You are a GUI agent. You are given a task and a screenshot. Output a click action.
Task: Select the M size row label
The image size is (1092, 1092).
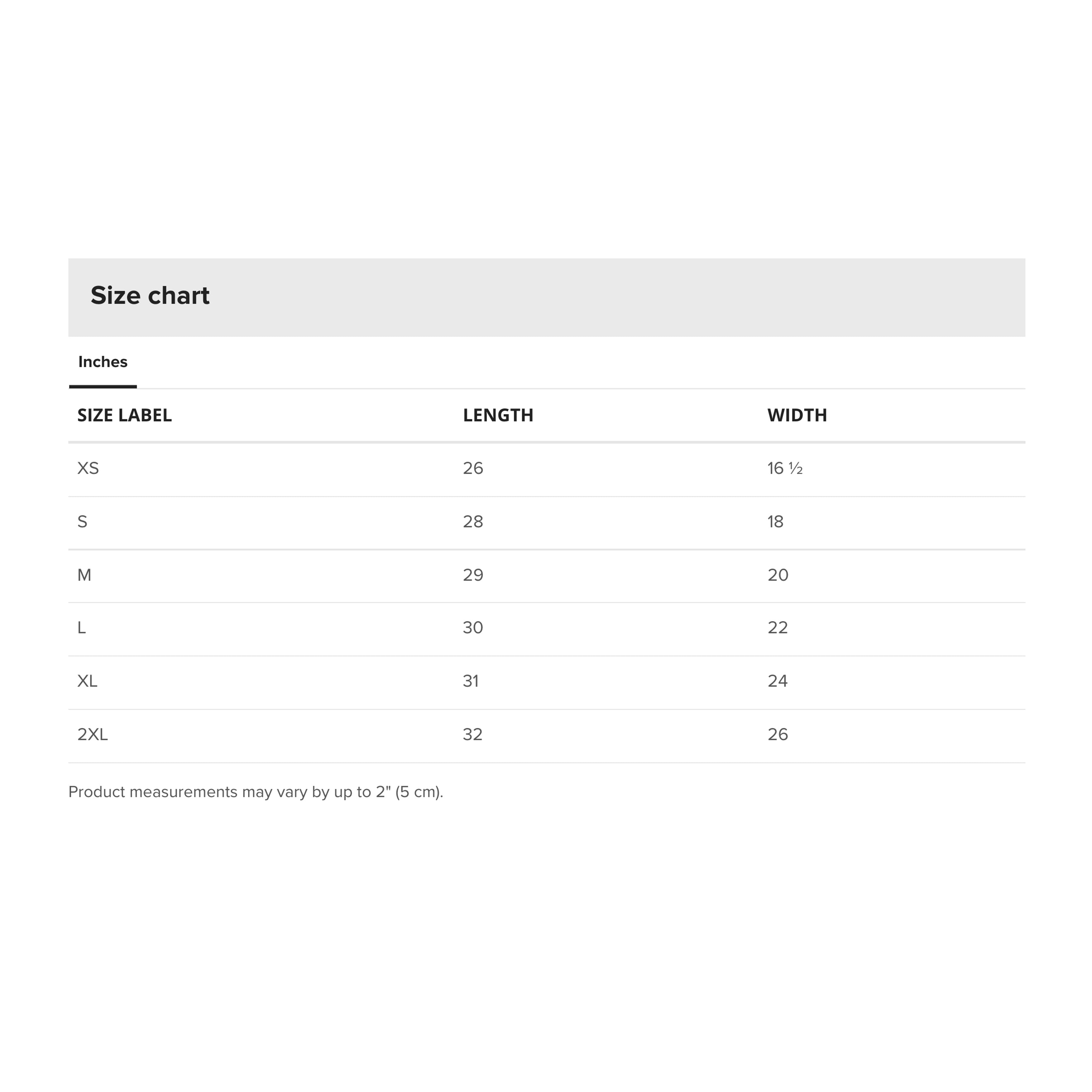(x=84, y=575)
